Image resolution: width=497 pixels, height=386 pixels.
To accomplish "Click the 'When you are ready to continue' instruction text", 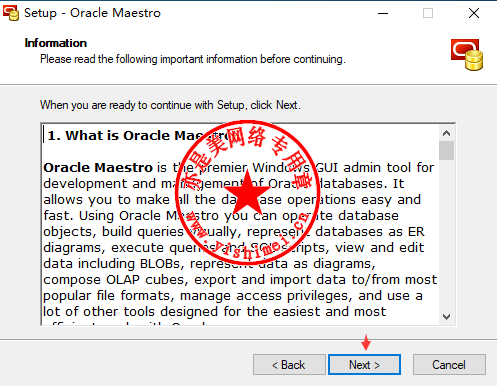I will [170, 105].
